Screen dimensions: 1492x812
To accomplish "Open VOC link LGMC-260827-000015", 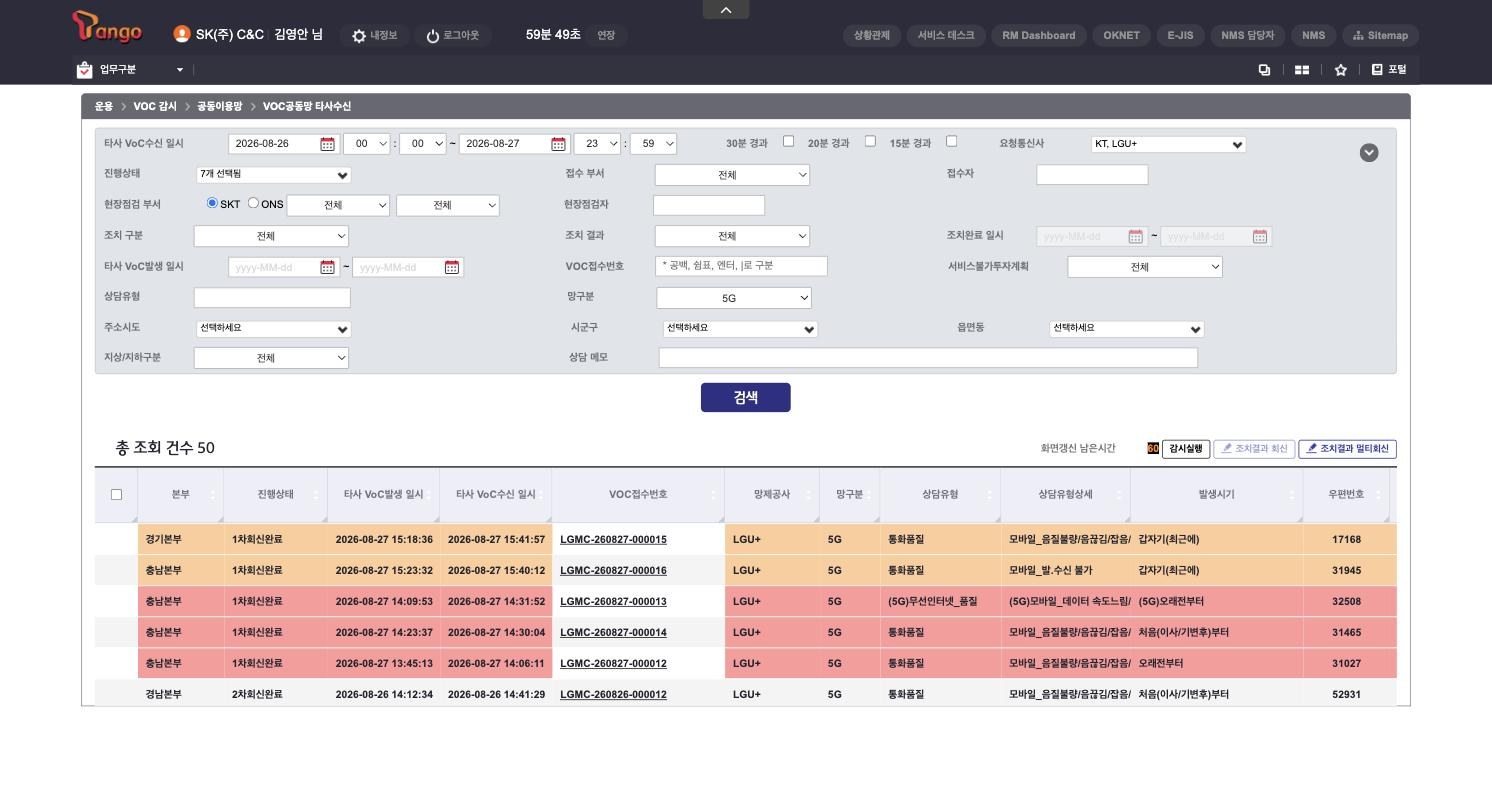I will [613, 540].
